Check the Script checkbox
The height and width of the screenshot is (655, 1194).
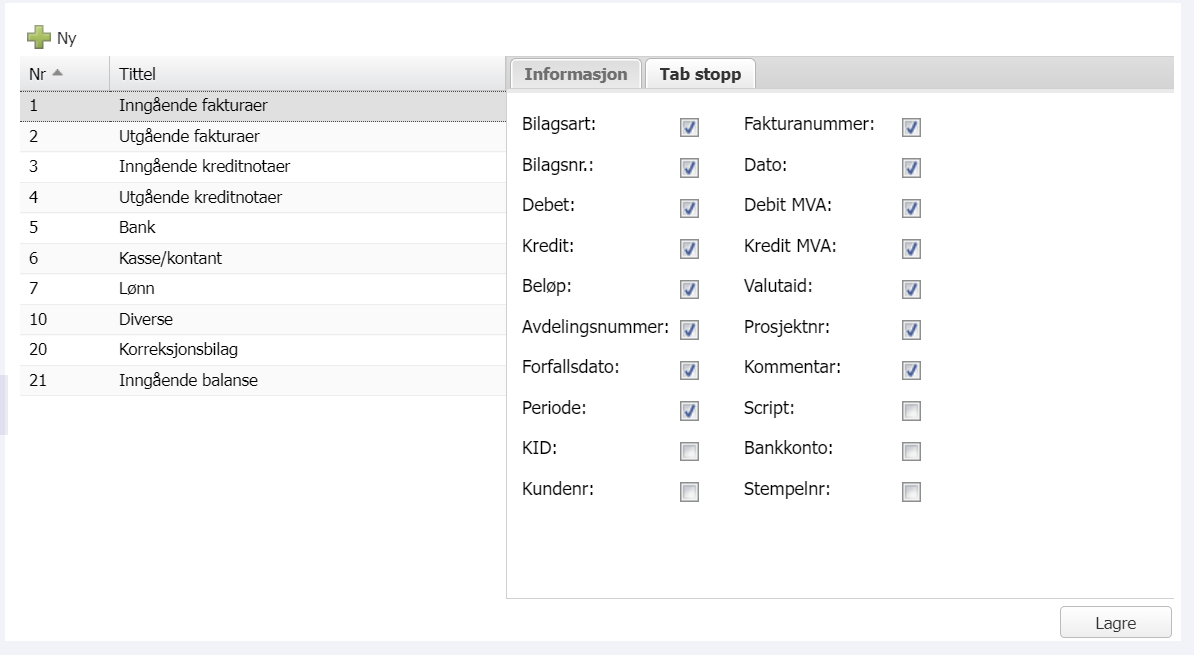911,411
